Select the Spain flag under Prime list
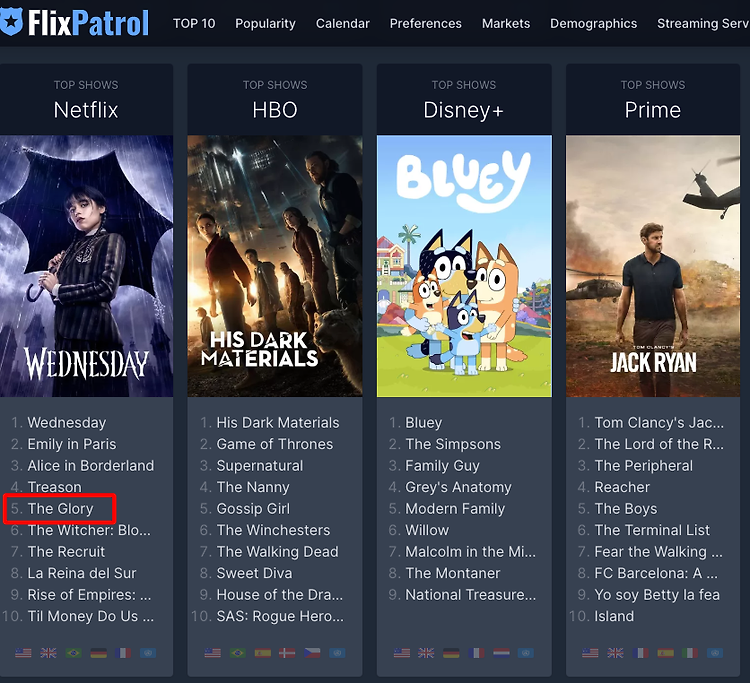Image resolution: width=750 pixels, height=683 pixels. point(665,653)
